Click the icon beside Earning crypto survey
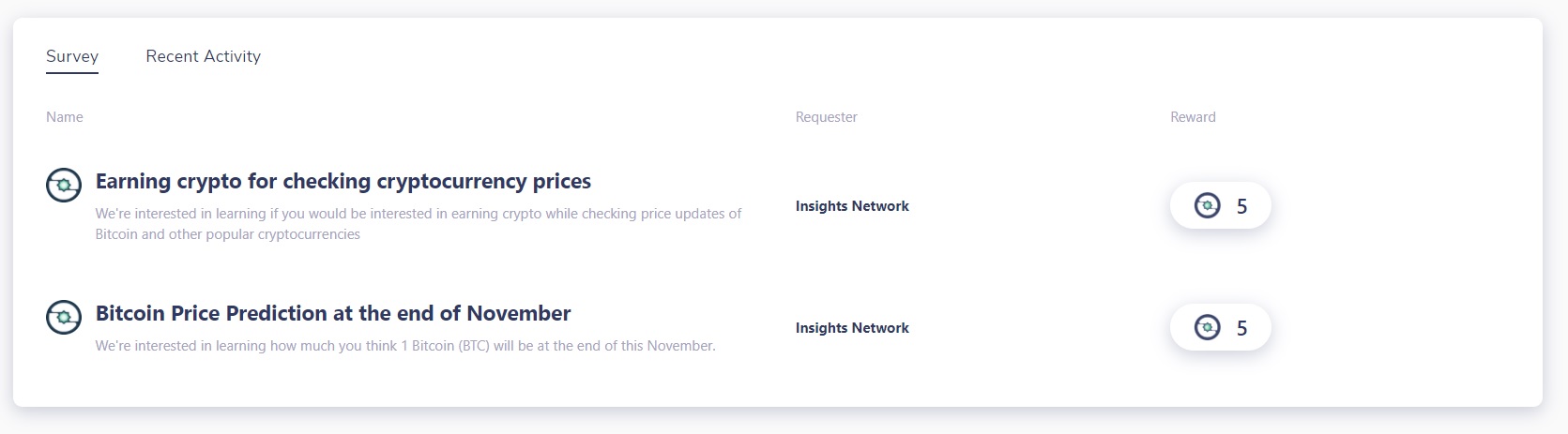 click(x=64, y=185)
